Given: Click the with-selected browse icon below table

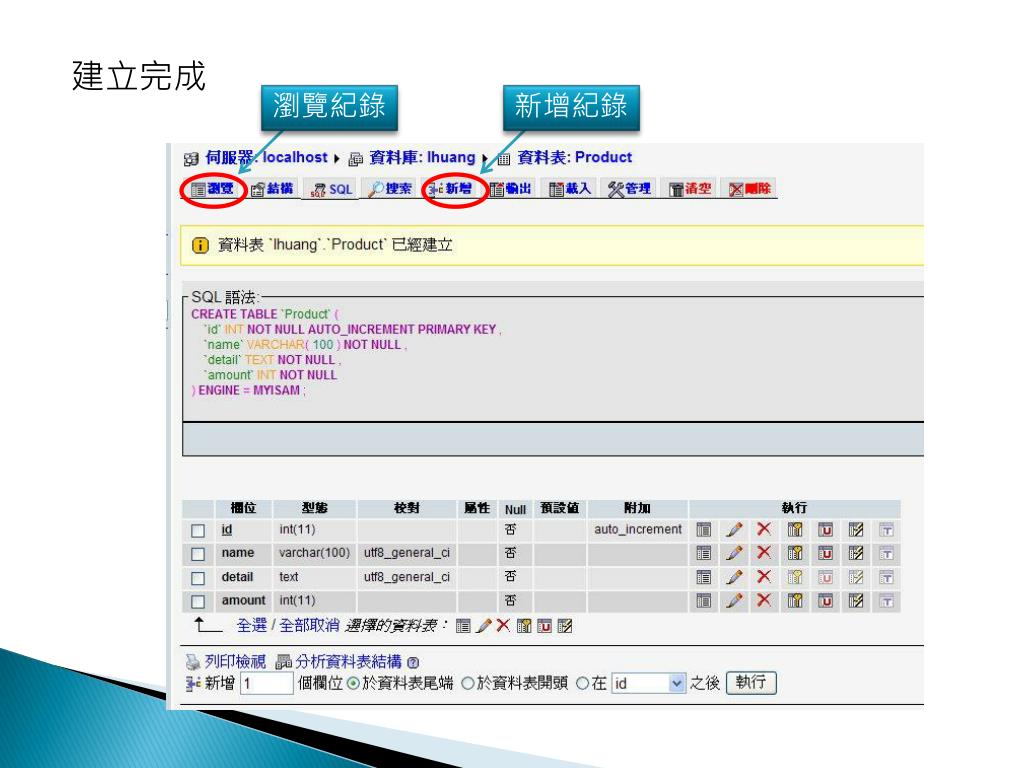Looking at the screenshot, I should point(463,626).
